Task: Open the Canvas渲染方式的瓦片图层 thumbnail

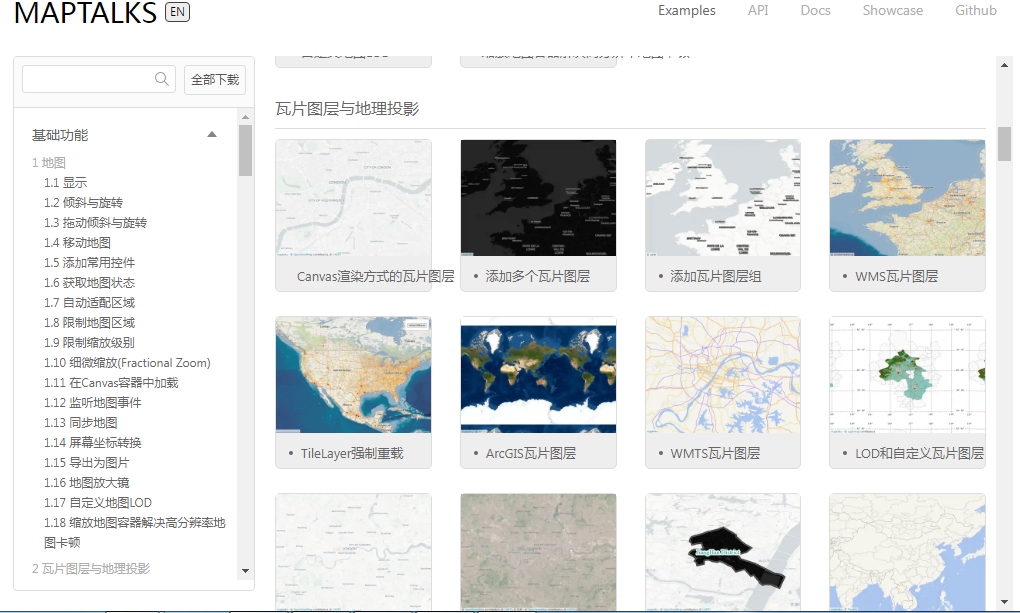Action: click(353, 198)
